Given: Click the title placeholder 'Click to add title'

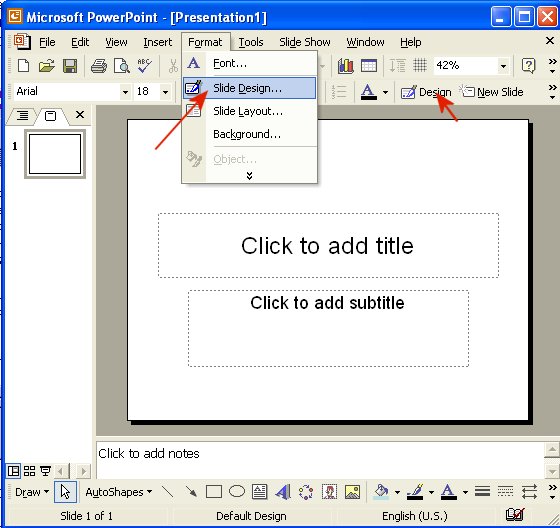Looking at the screenshot, I should (x=328, y=245).
